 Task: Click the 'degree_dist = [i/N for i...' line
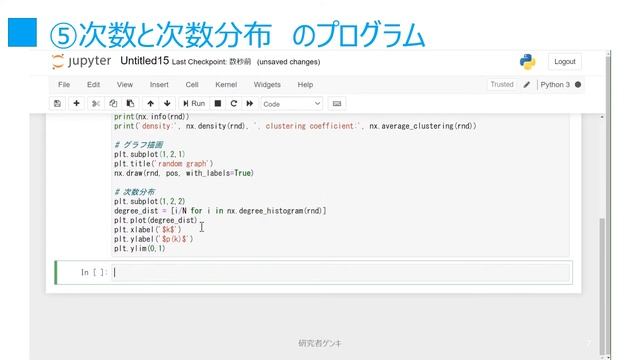(220, 211)
